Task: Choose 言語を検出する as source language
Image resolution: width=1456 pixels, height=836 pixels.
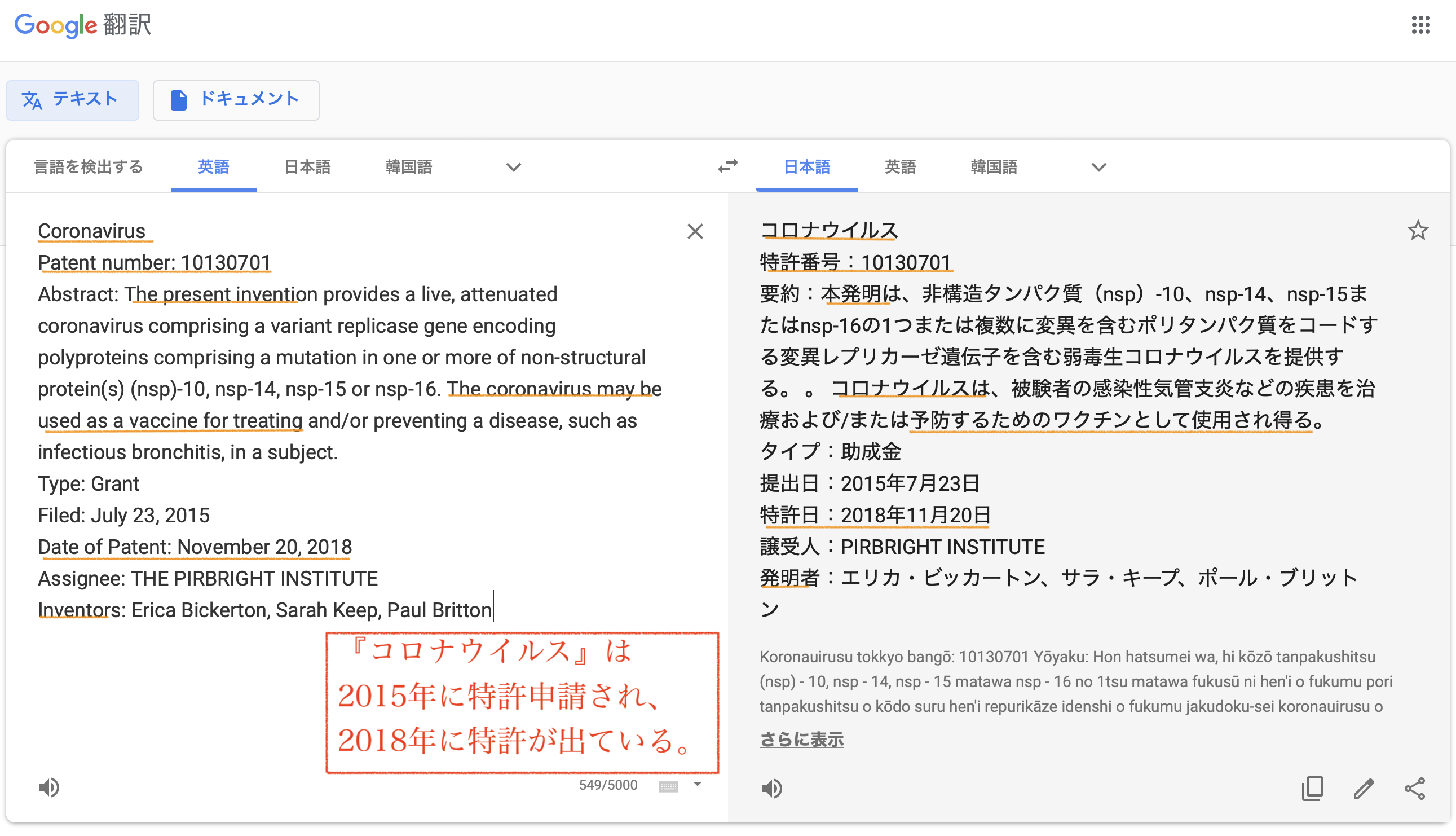Action: click(89, 167)
